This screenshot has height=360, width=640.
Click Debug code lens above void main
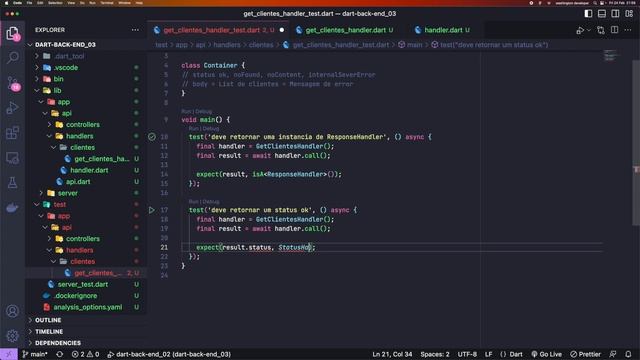(x=203, y=111)
